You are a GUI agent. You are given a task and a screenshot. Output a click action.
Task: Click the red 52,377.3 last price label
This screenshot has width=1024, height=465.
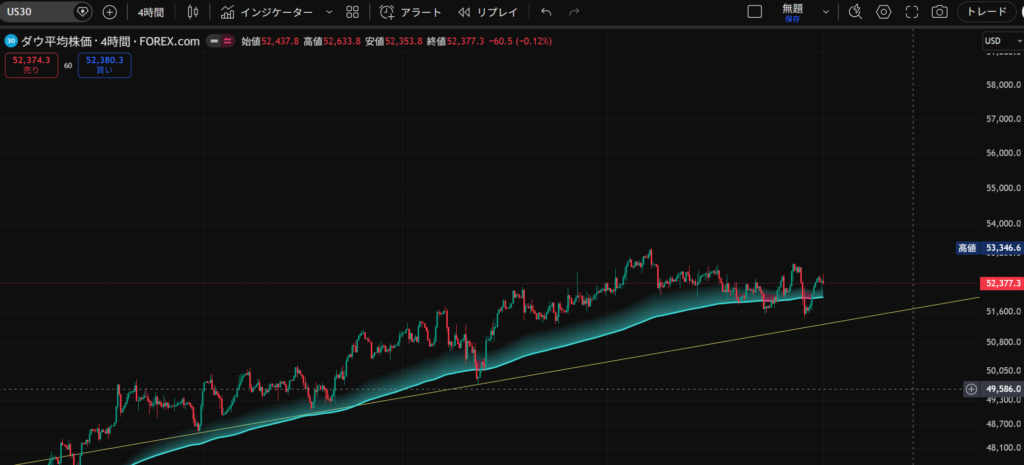(x=1000, y=283)
